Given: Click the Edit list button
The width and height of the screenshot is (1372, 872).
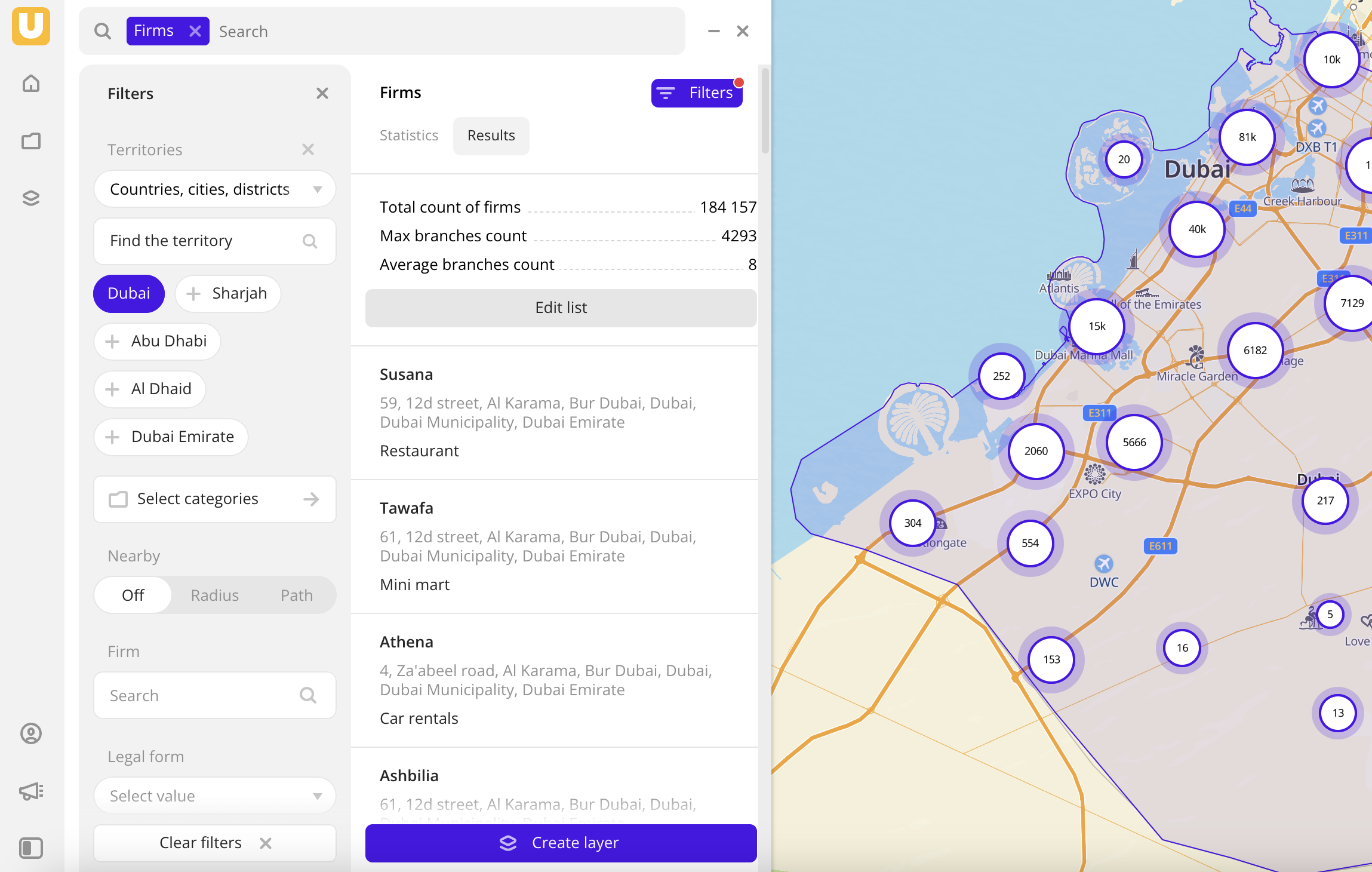Looking at the screenshot, I should pos(561,308).
